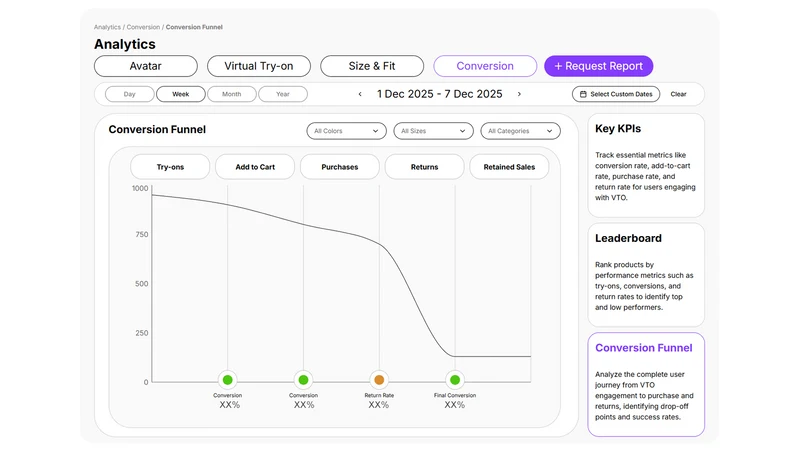Click the 500 y-axis value

(x=142, y=284)
